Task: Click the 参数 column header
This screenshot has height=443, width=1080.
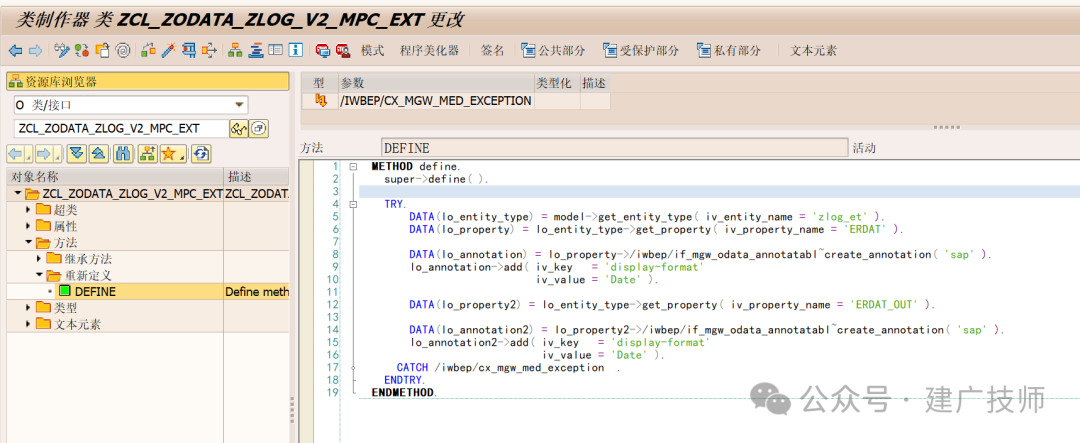Action: tap(436, 83)
